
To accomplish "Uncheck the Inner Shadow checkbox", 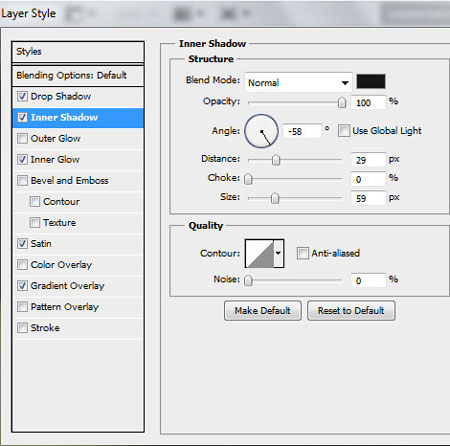I will click(22, 118).
